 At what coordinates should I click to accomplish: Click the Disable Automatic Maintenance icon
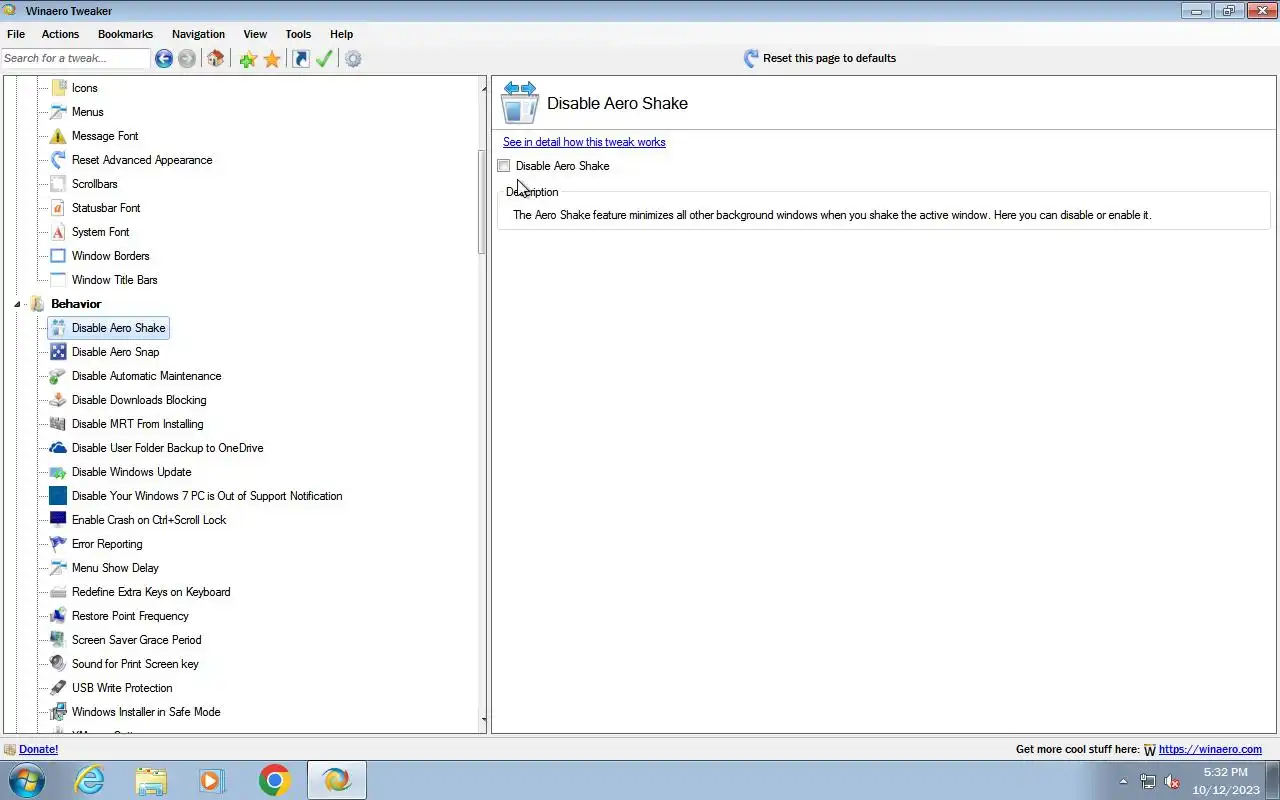tap(58, 376)
